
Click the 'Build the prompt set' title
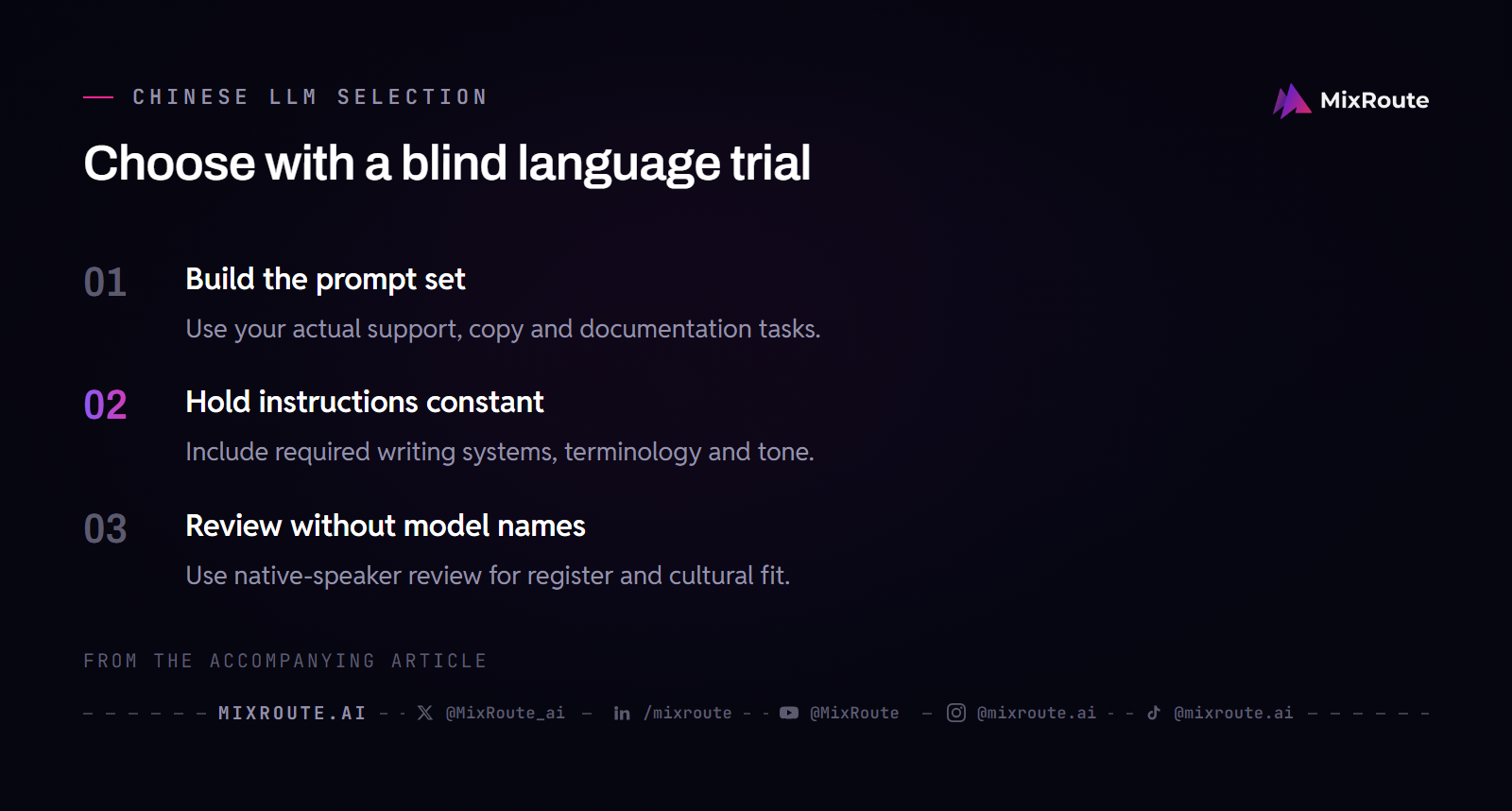tap(325, 279)
